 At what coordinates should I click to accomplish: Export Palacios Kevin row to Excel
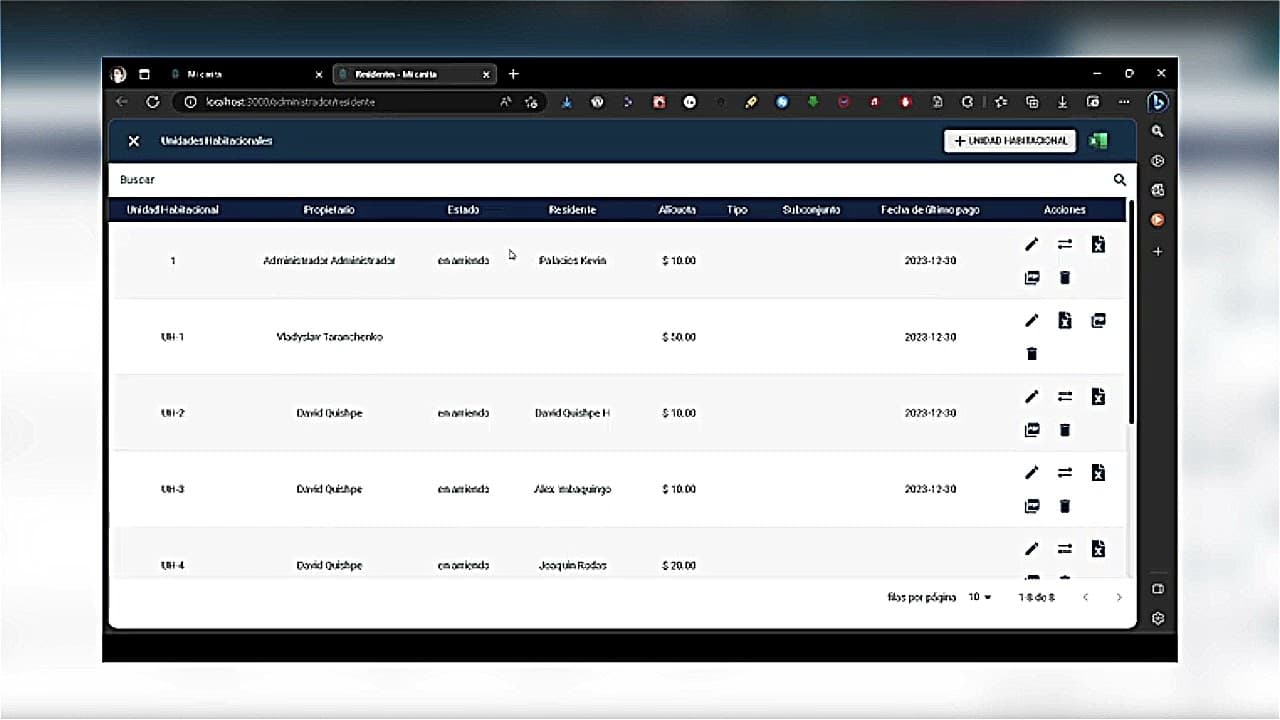point(1098,244)
